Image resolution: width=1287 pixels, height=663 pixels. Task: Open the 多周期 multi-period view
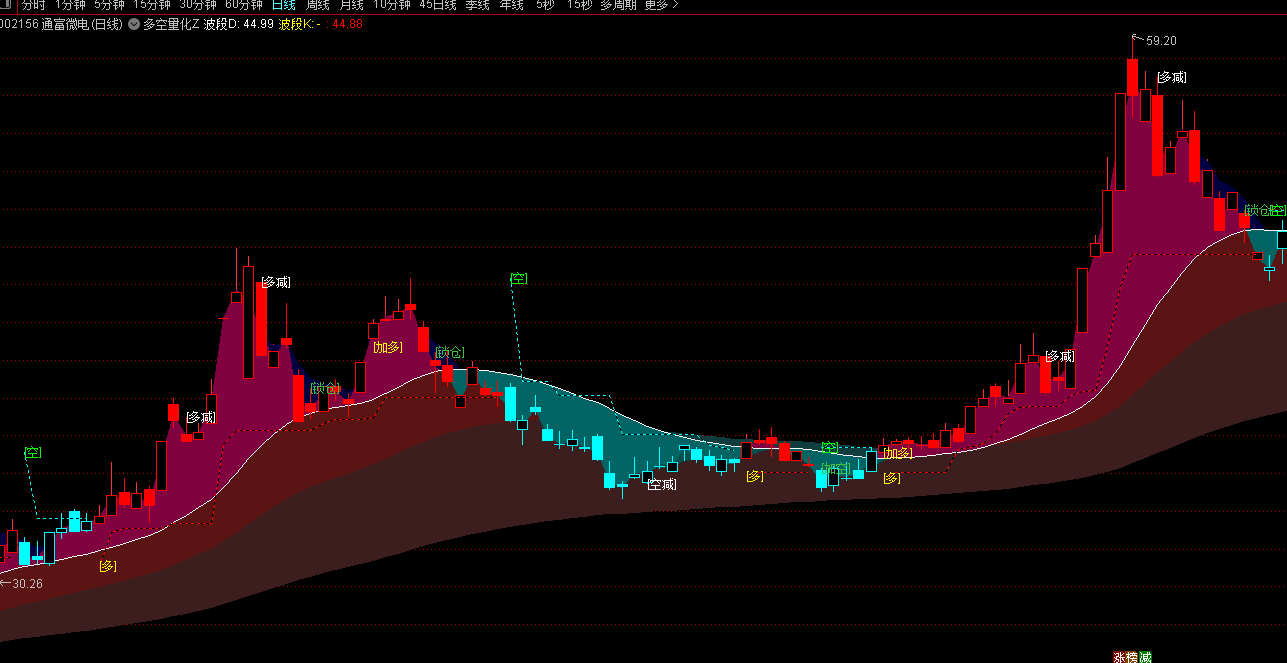[619, 5]
